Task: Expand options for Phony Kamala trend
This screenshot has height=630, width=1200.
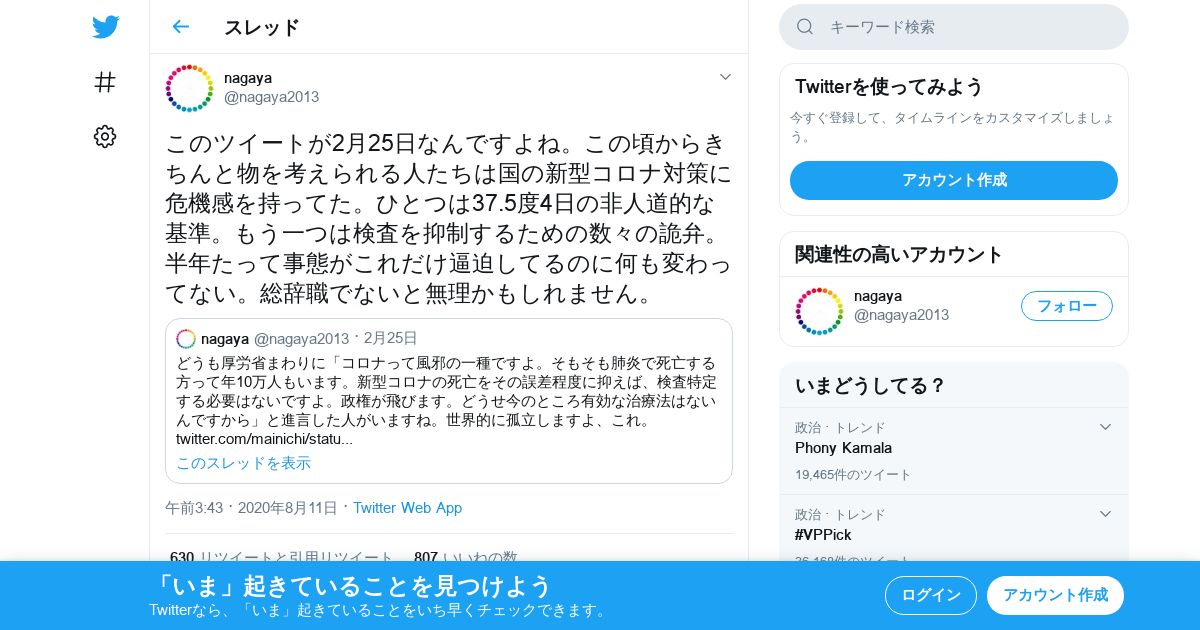Action: pos(1105,427)
